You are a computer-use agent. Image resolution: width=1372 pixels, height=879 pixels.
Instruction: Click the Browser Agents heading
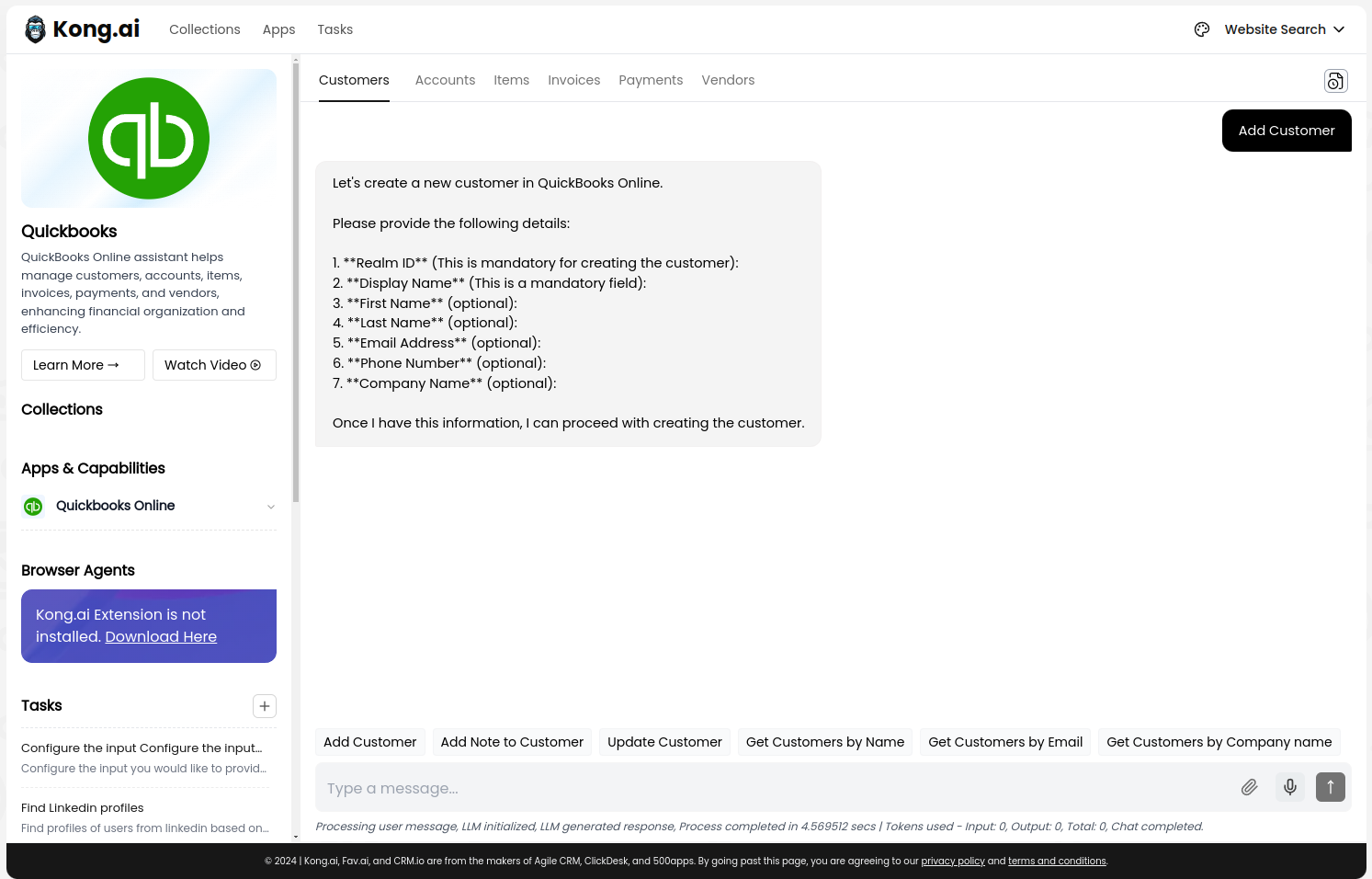click(78, 570)
